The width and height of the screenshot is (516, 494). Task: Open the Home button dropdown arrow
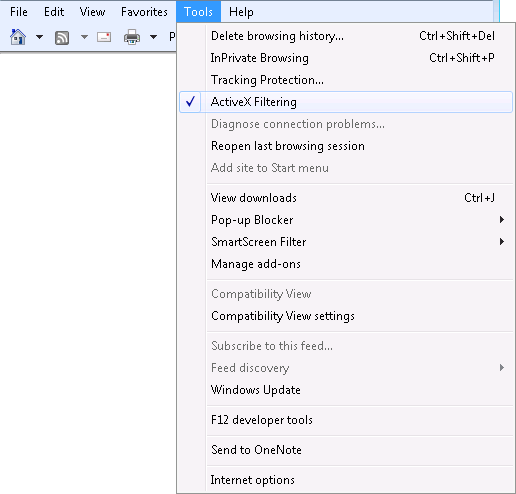click(39, 37)
